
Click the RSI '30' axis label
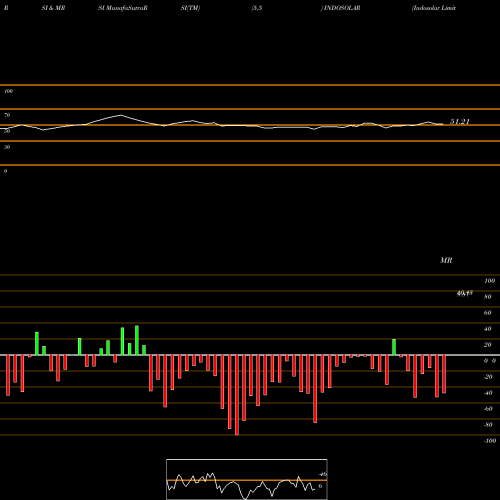7,147
